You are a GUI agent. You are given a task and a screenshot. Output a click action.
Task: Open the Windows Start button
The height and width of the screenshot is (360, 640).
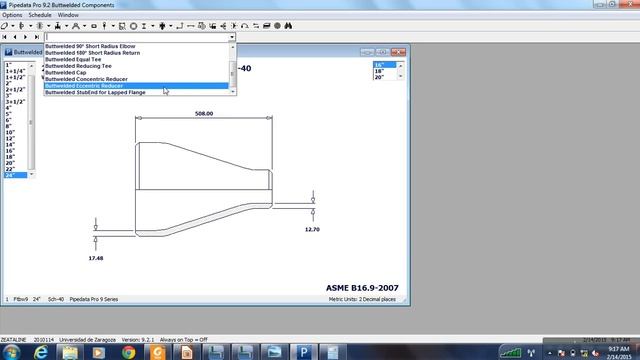(x=11, y=352)
